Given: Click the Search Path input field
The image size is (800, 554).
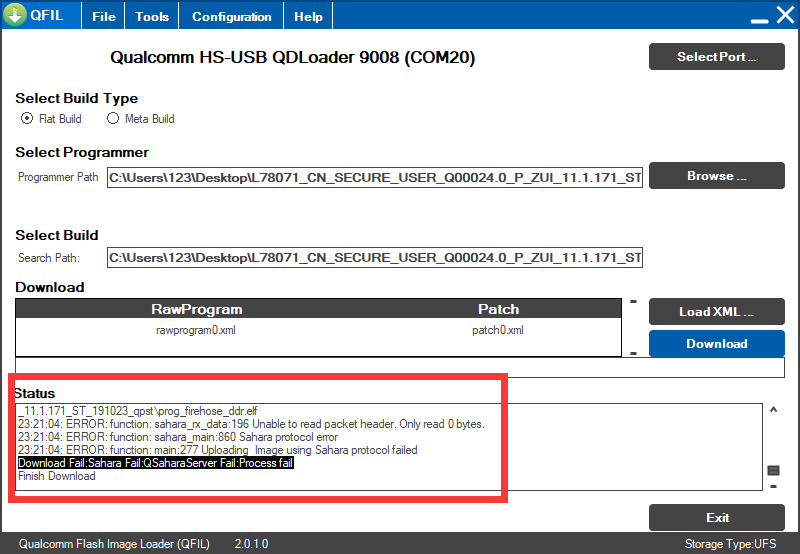Looking at the screenshot, I should pos(374,258).
